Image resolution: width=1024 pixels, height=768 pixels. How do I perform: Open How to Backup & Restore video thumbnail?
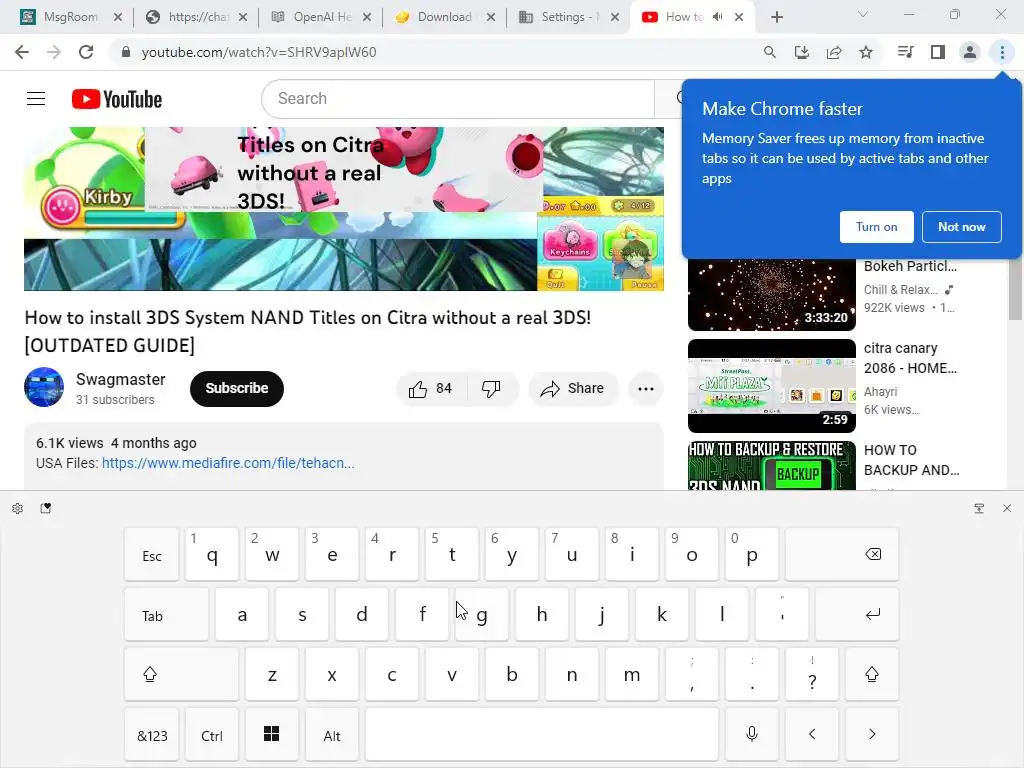click(x=772, y=466)
